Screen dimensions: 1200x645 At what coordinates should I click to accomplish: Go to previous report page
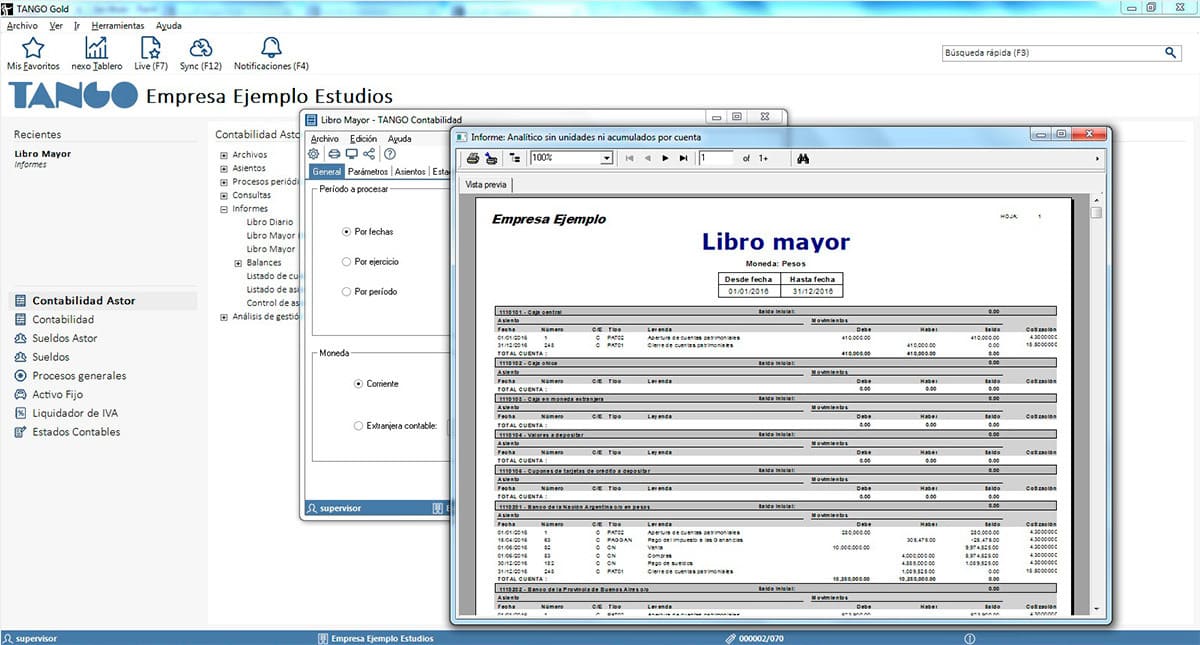[x=647, y=158]
